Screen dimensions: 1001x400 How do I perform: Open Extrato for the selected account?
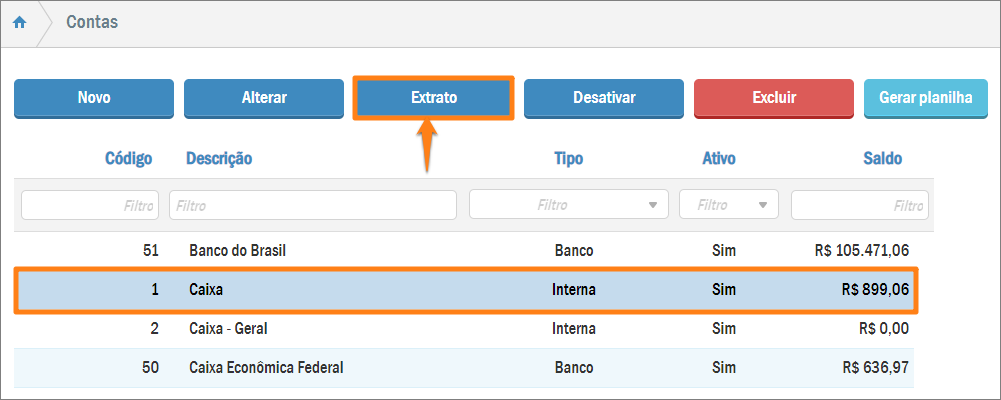[x=434, y=98]
